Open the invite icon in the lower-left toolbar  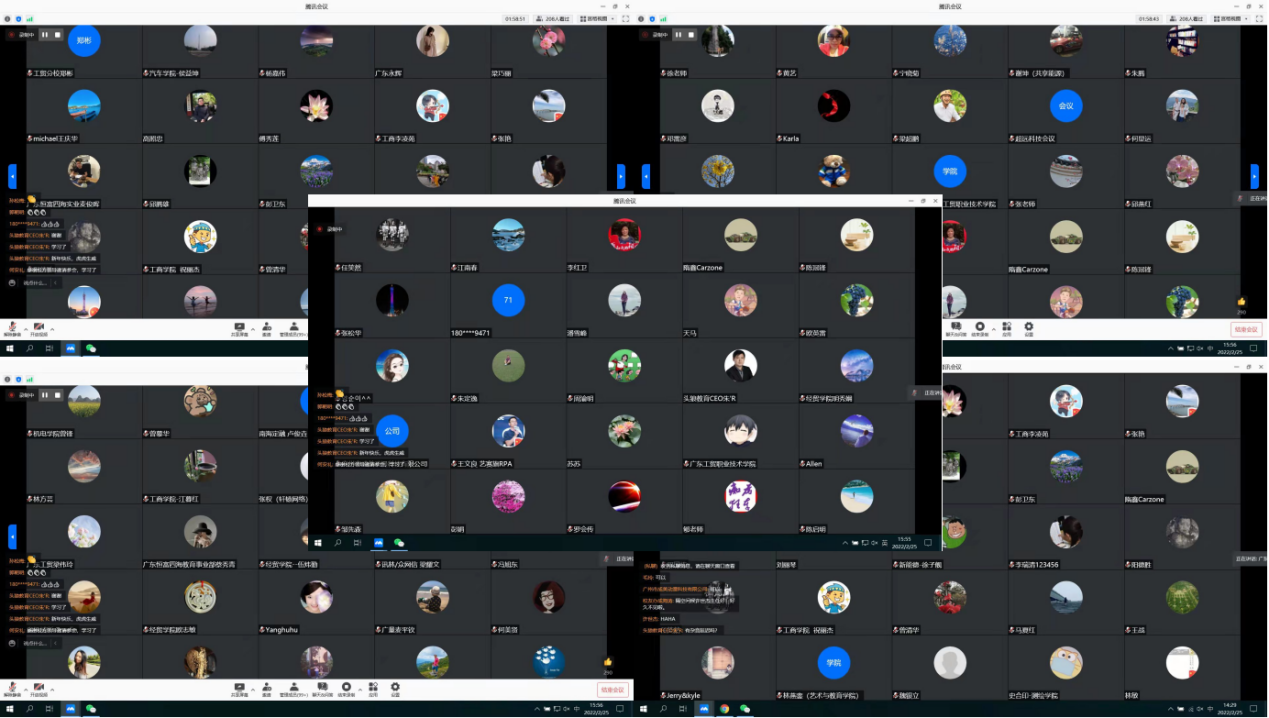[267, 688]
